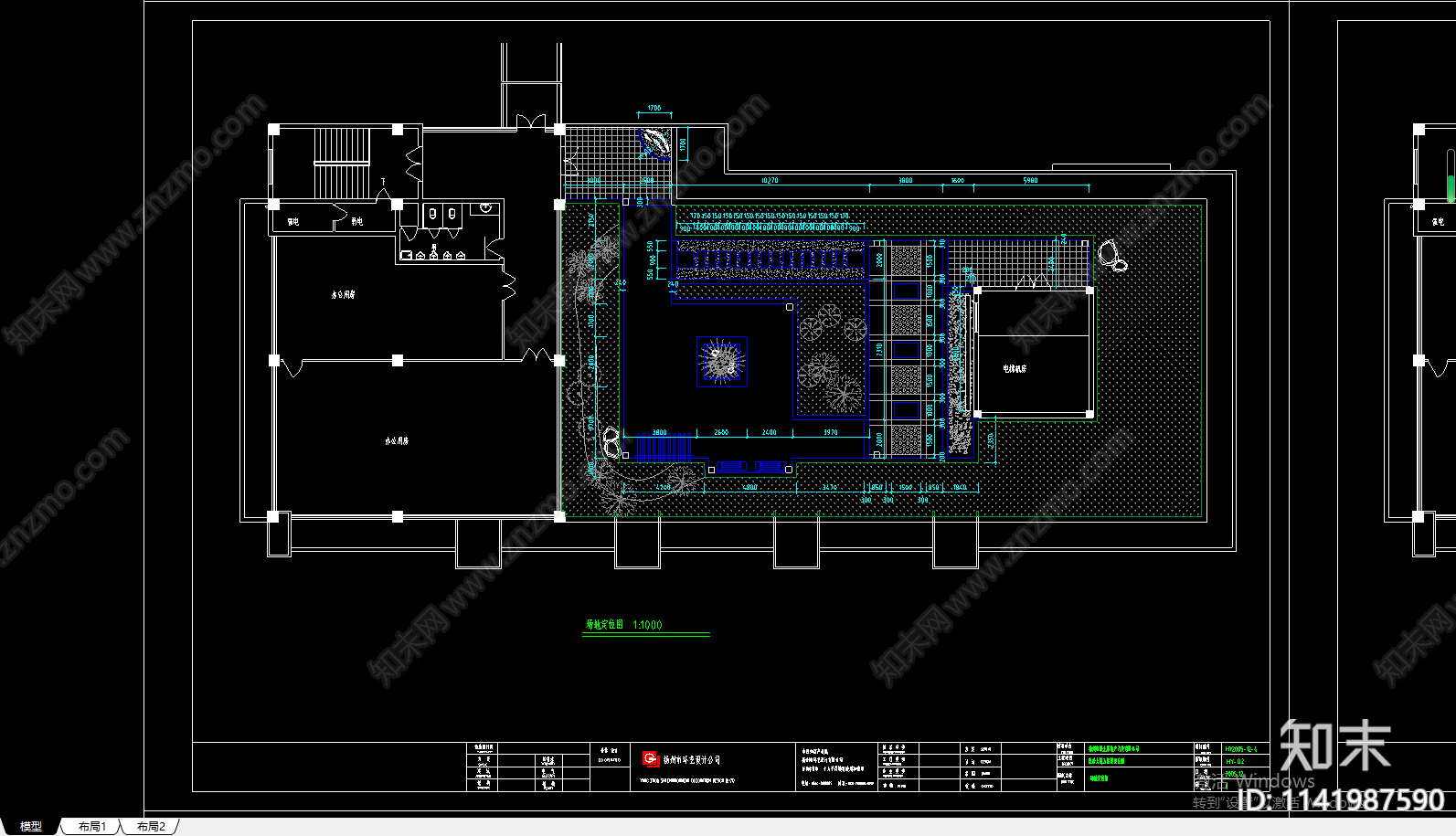The image size is (1456, 836).
Task: Select the 2400 dimension text
Action: (770, 432)
